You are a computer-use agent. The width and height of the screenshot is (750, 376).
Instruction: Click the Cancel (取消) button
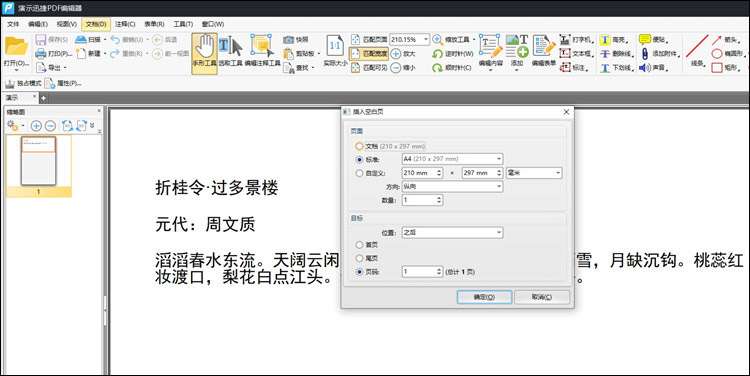(542, 297)
